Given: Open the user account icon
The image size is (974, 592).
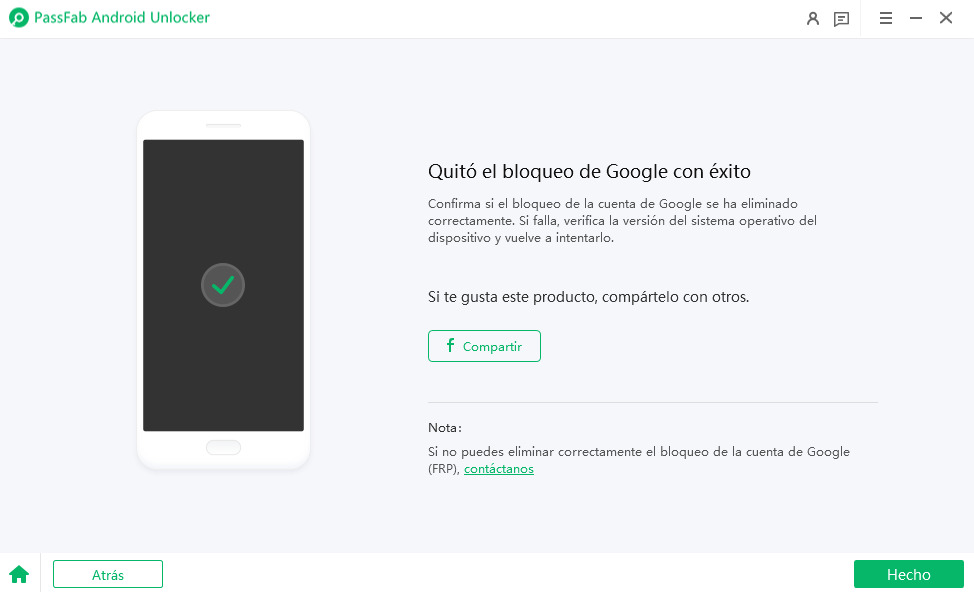Looking at the screenshot, I should 813,18.
